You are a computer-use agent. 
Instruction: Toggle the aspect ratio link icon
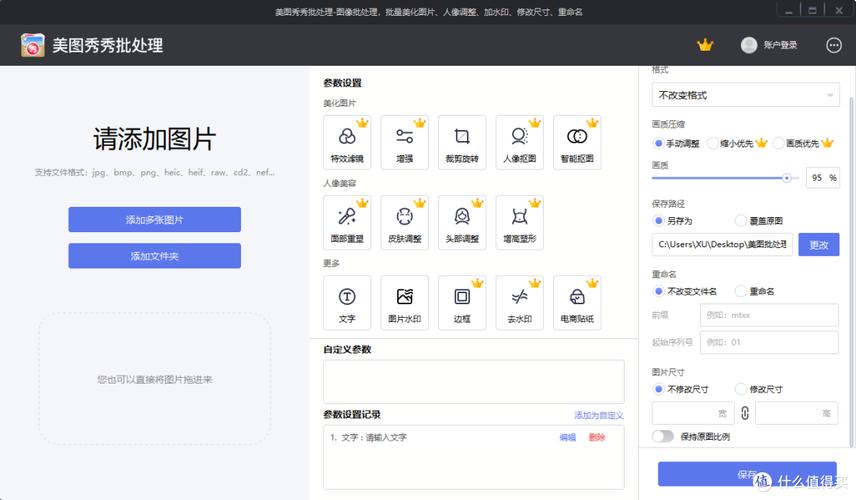[745, 413]
